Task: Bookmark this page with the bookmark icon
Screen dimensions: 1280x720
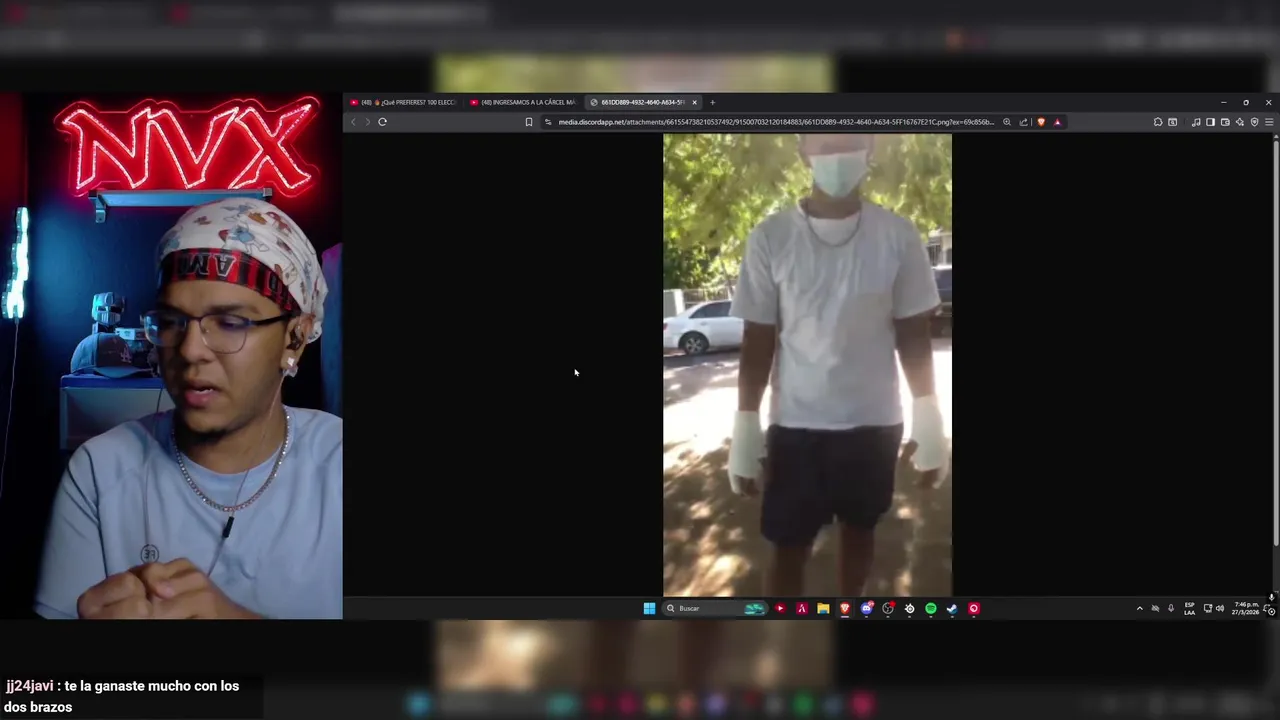Action: tap(529, 122)
